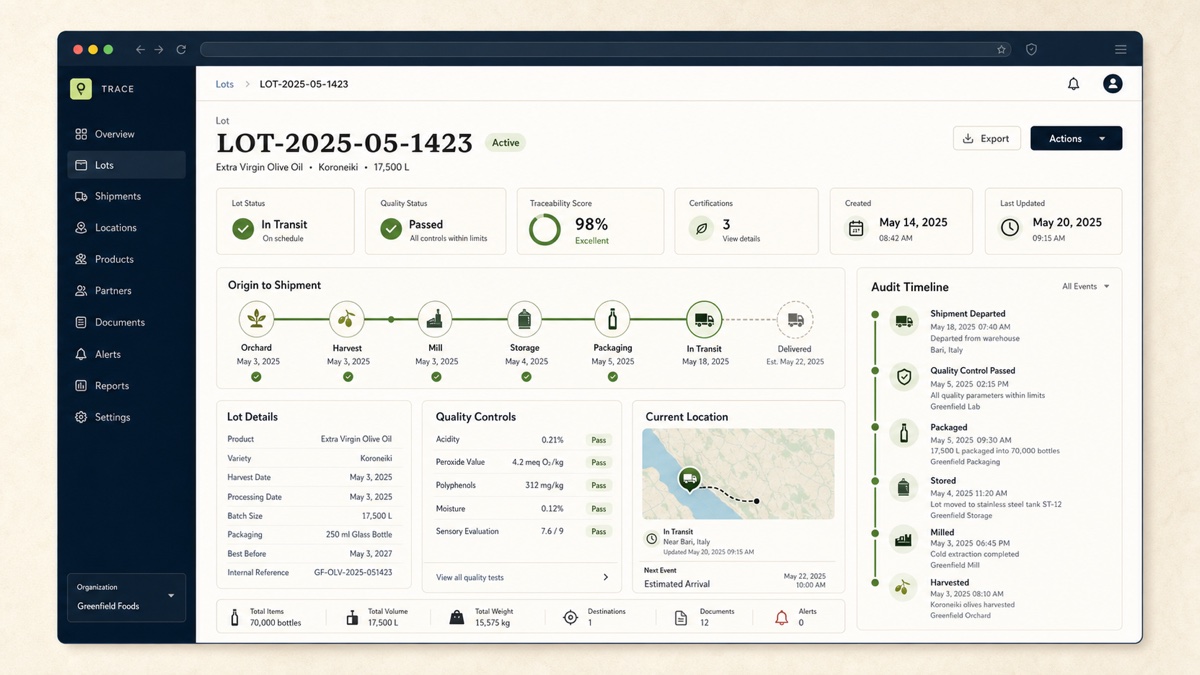Reload the page with browser refresh
1200x675 pixels.
pyautogui.click(x=181, y=49)
